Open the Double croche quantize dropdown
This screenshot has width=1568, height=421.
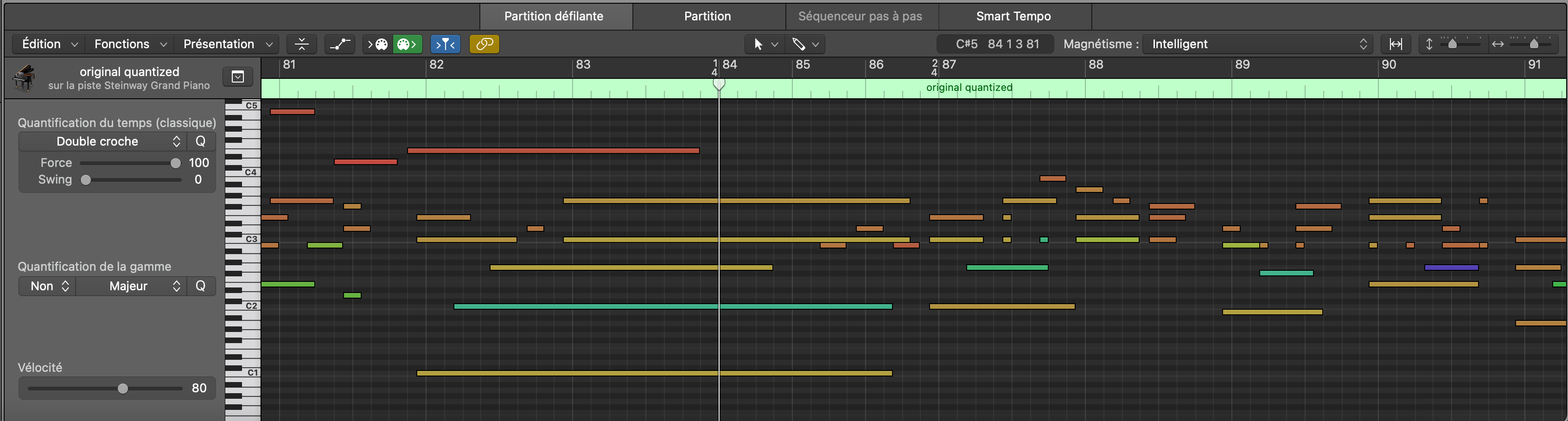coord(102,141)
